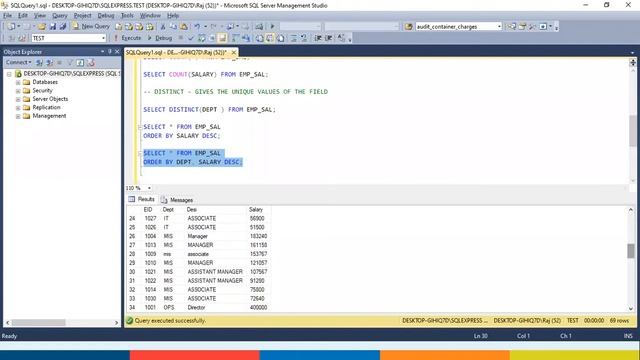Open the Edit menu
Screen dimensions: 640x360
[x=23, y=16]
